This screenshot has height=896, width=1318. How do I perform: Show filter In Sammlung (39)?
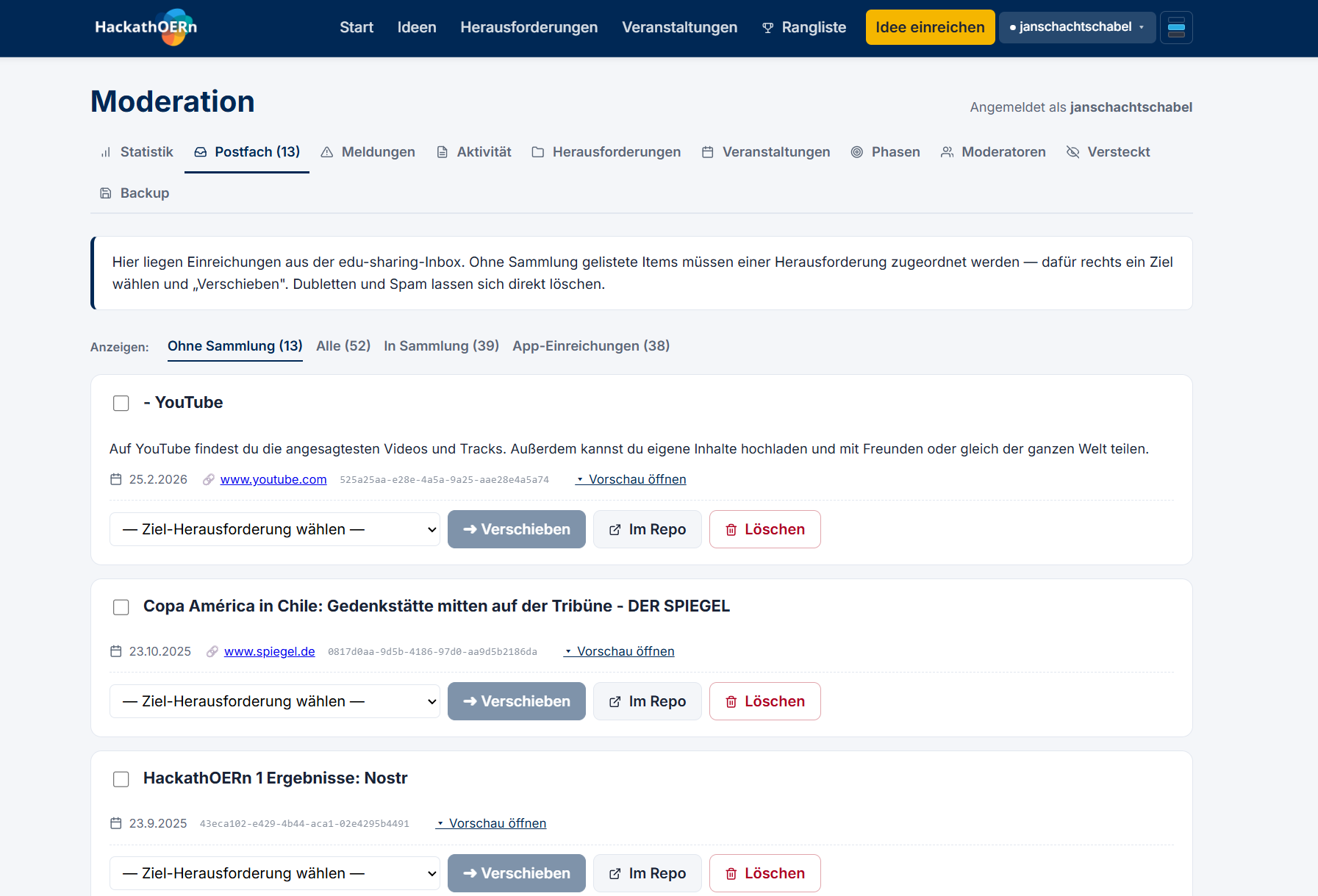(441, 346)
